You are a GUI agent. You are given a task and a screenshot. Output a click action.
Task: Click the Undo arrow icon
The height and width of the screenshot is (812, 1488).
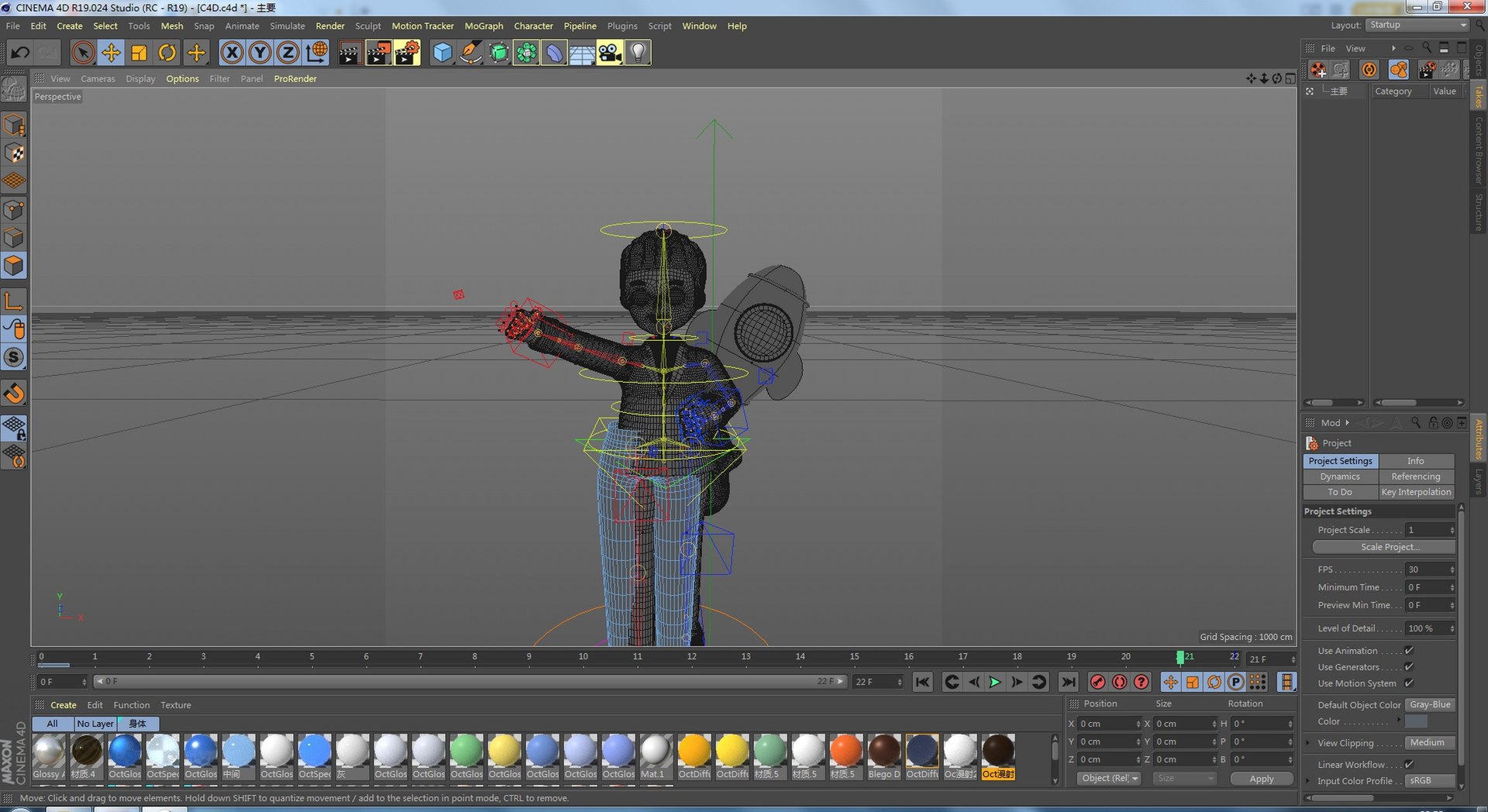pyautogui.click(x=20, y=53)
